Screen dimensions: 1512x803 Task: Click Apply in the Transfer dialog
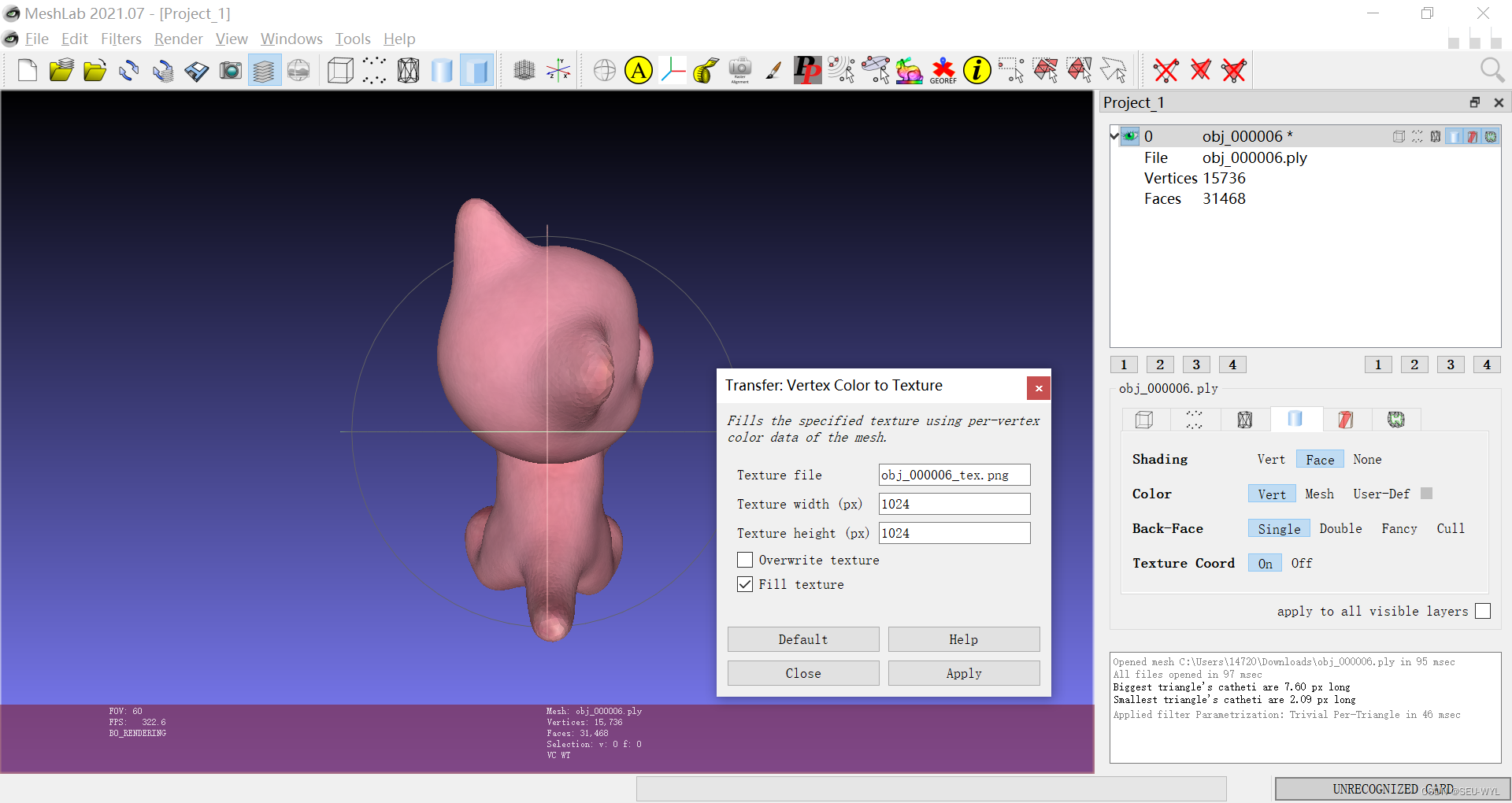point(964,673)
